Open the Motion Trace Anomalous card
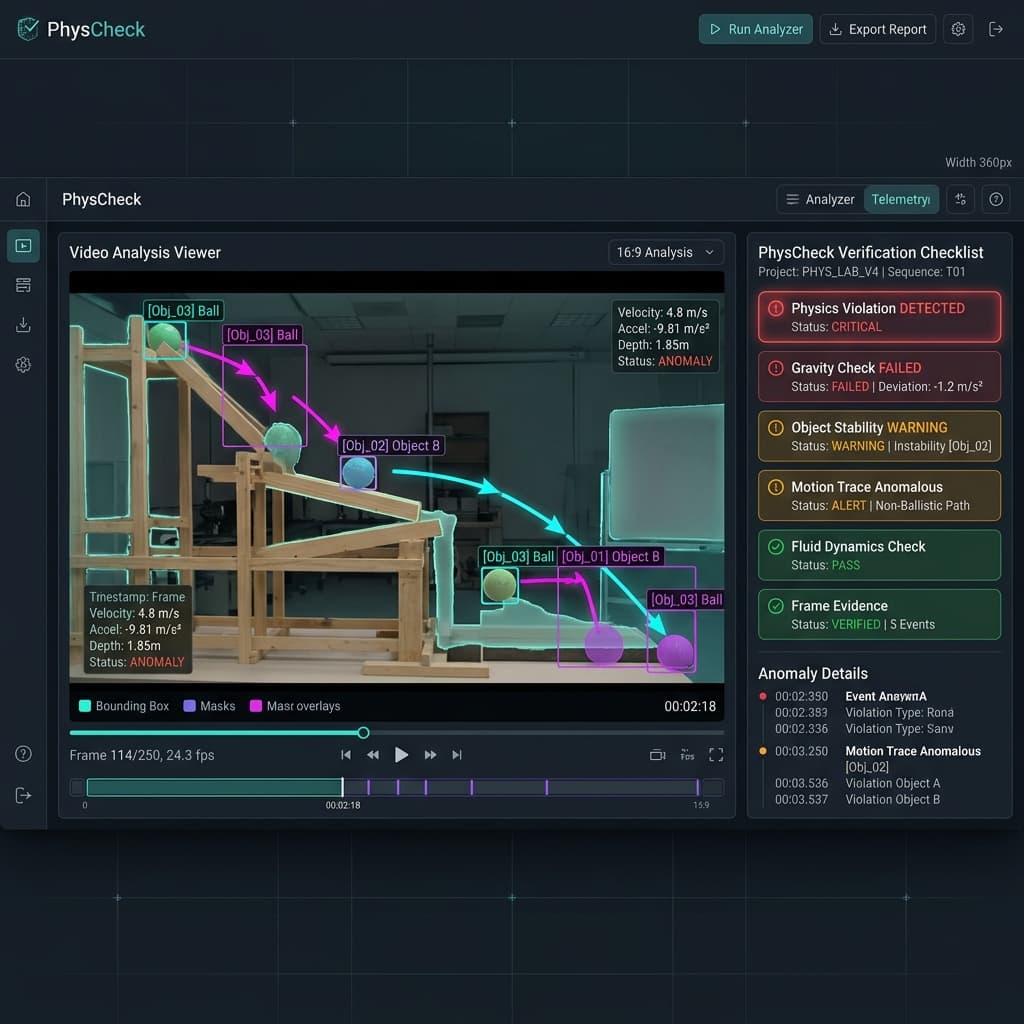1024x1024 pixels. click(879, 496)
